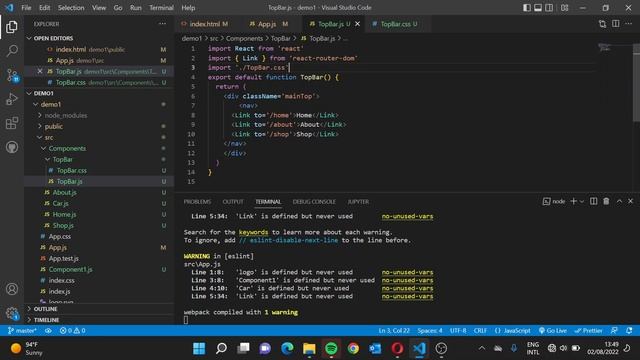
Task: Maximize the panel size chevron
Action: click(619, 201)
